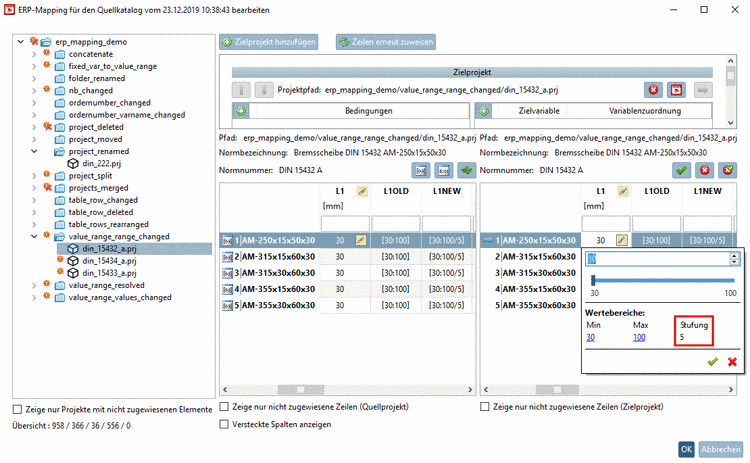Click the Abbrechen button
Viewport: 750px width, 463px height.
click(x=721, y=449)
